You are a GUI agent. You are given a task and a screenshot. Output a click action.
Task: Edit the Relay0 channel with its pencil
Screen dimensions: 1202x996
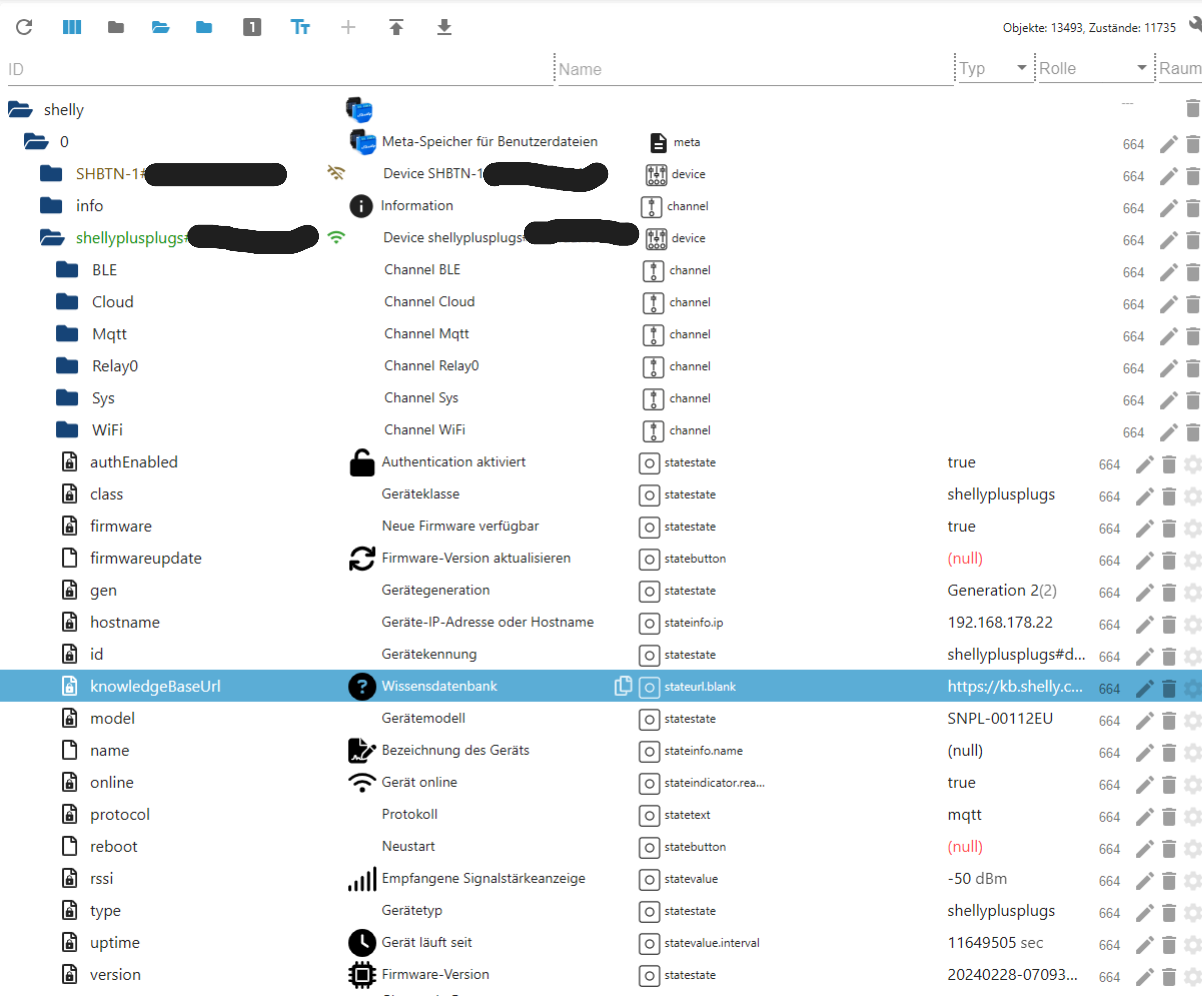click(1168, 368)
